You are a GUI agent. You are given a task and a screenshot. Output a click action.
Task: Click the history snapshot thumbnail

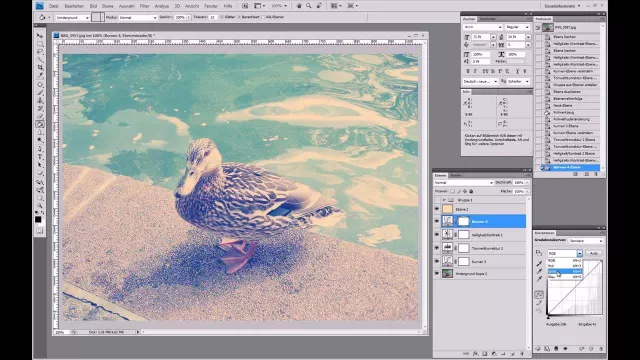[x=548, y=27]
